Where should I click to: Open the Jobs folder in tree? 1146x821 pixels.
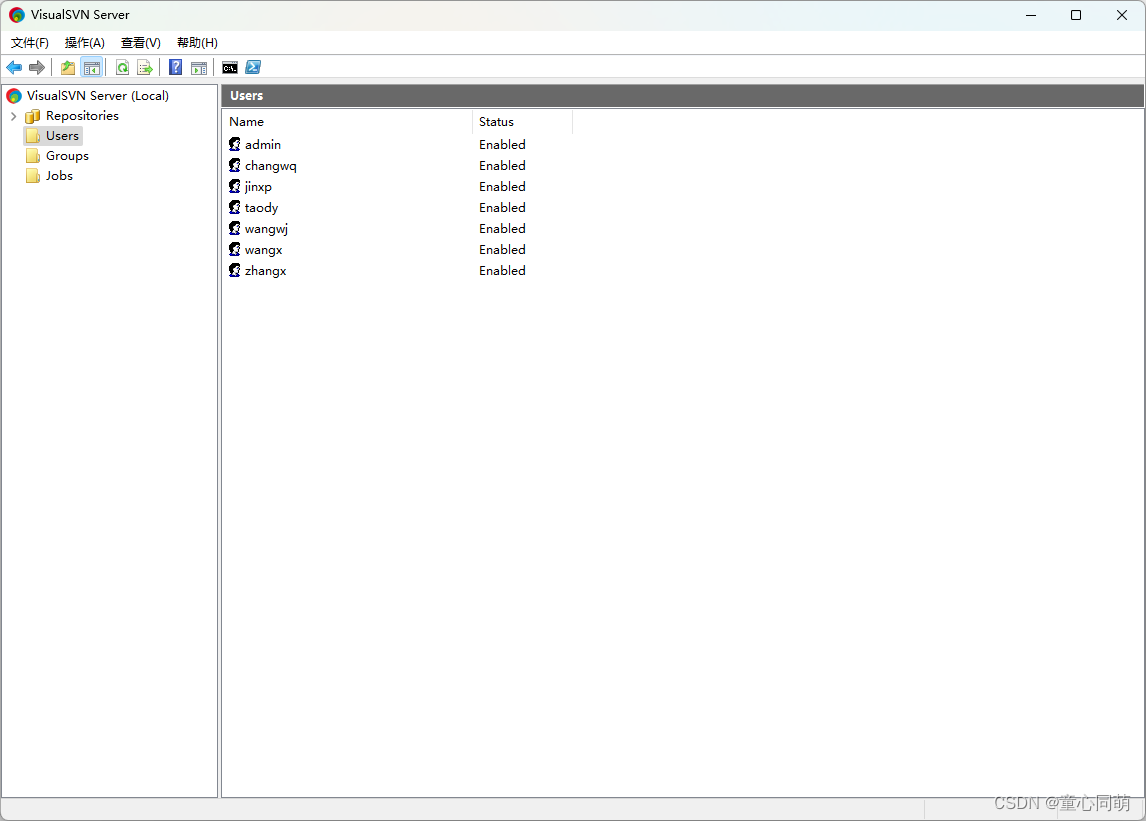[x=59, y=175]
